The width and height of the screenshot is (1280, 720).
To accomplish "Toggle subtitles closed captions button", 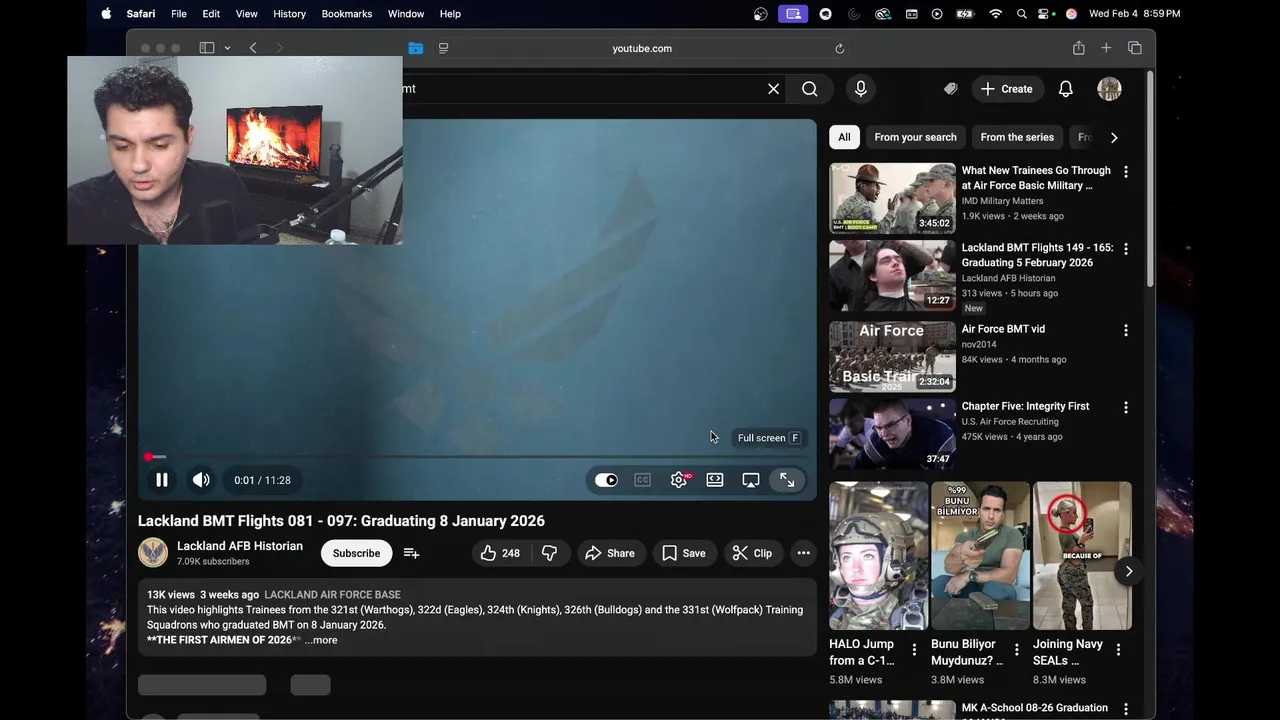I will tap(642, 480).
